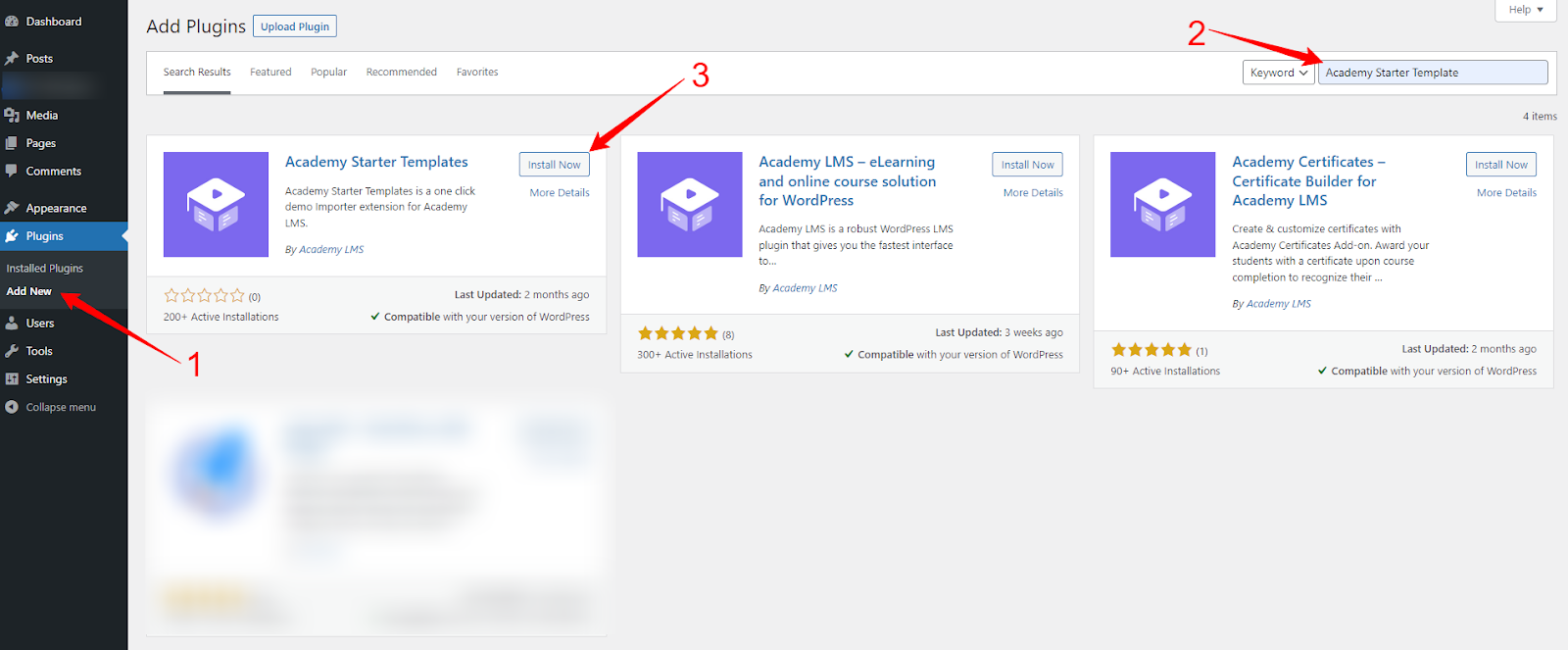This screenshot has height=650, width=1568.
Task: Click the Settings sliders icon
Action: tap(12, 379)
